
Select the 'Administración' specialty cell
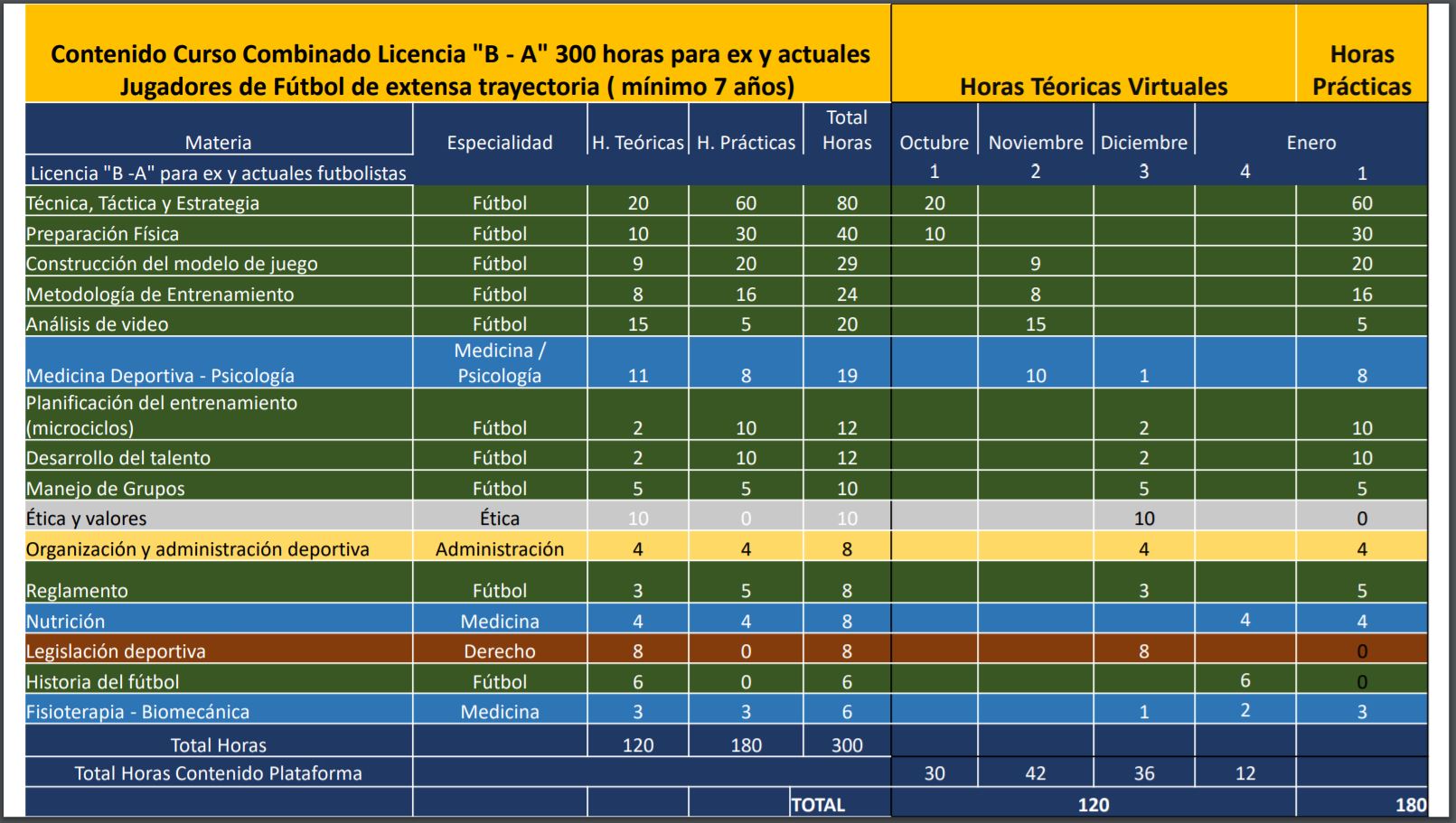tap(500, 547)
